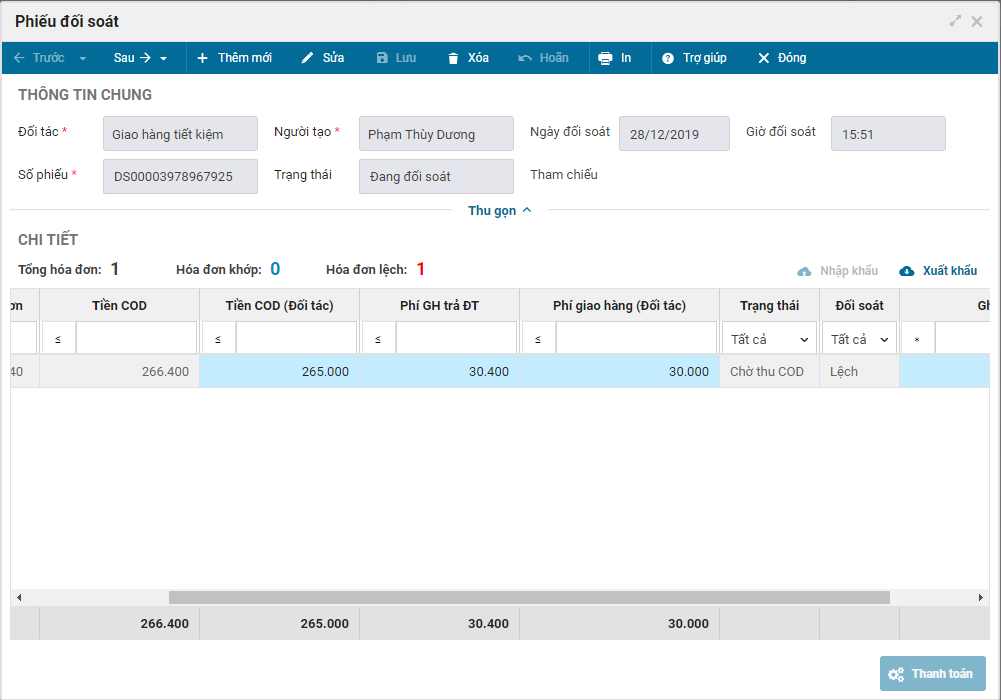Click the Thanh toán payment button
The width and height of the screenshot is (1001, 700).
tap(933, 674)
